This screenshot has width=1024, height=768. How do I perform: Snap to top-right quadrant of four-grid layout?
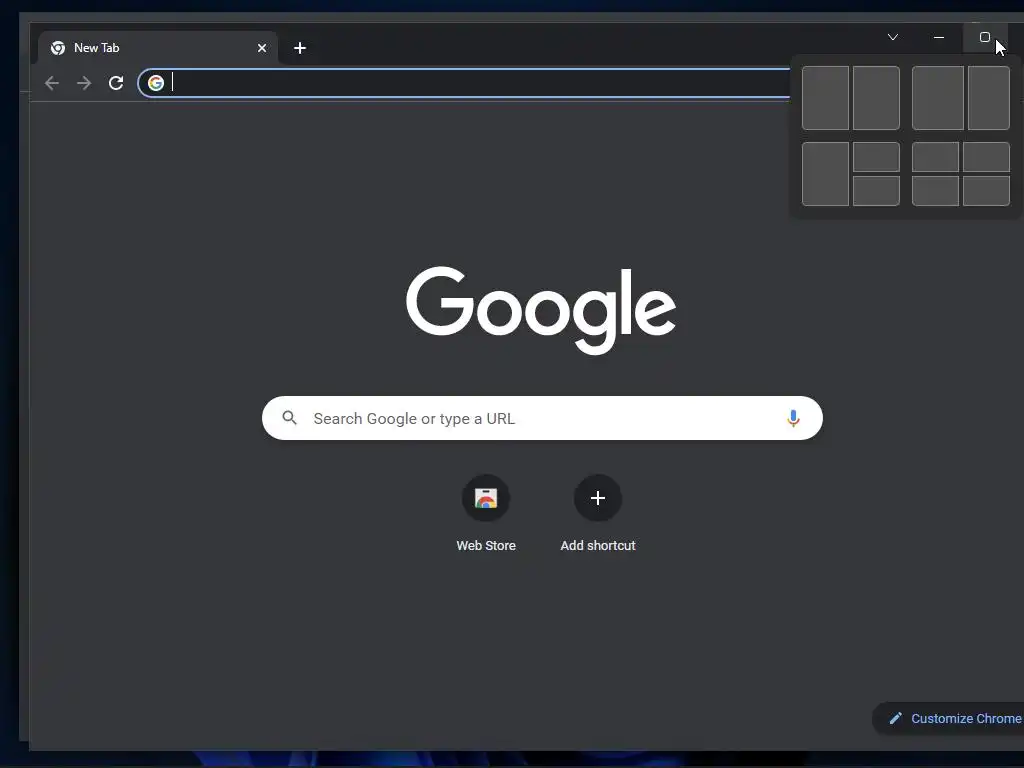[x=986, y=157]
